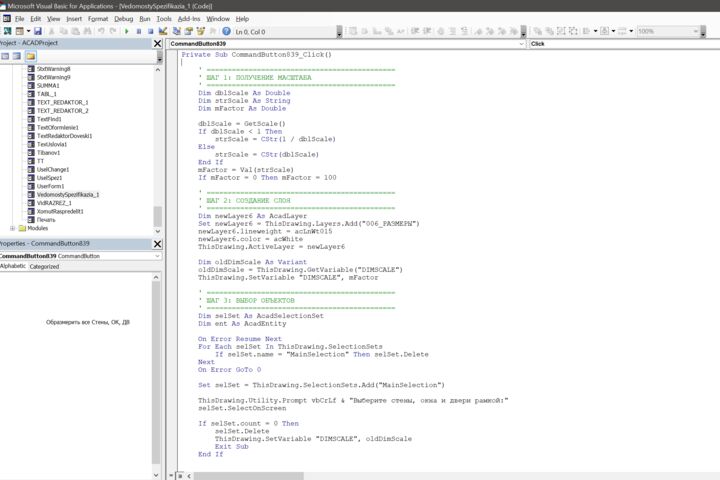Click the Paste toolbar icon
Viewport: 720px width, 480px height.
click(x=75, y=31)
